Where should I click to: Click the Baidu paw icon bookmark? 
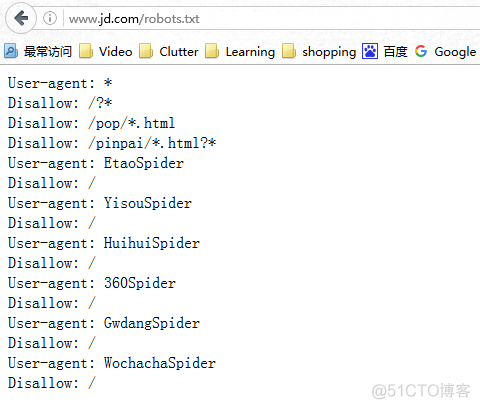370,51
